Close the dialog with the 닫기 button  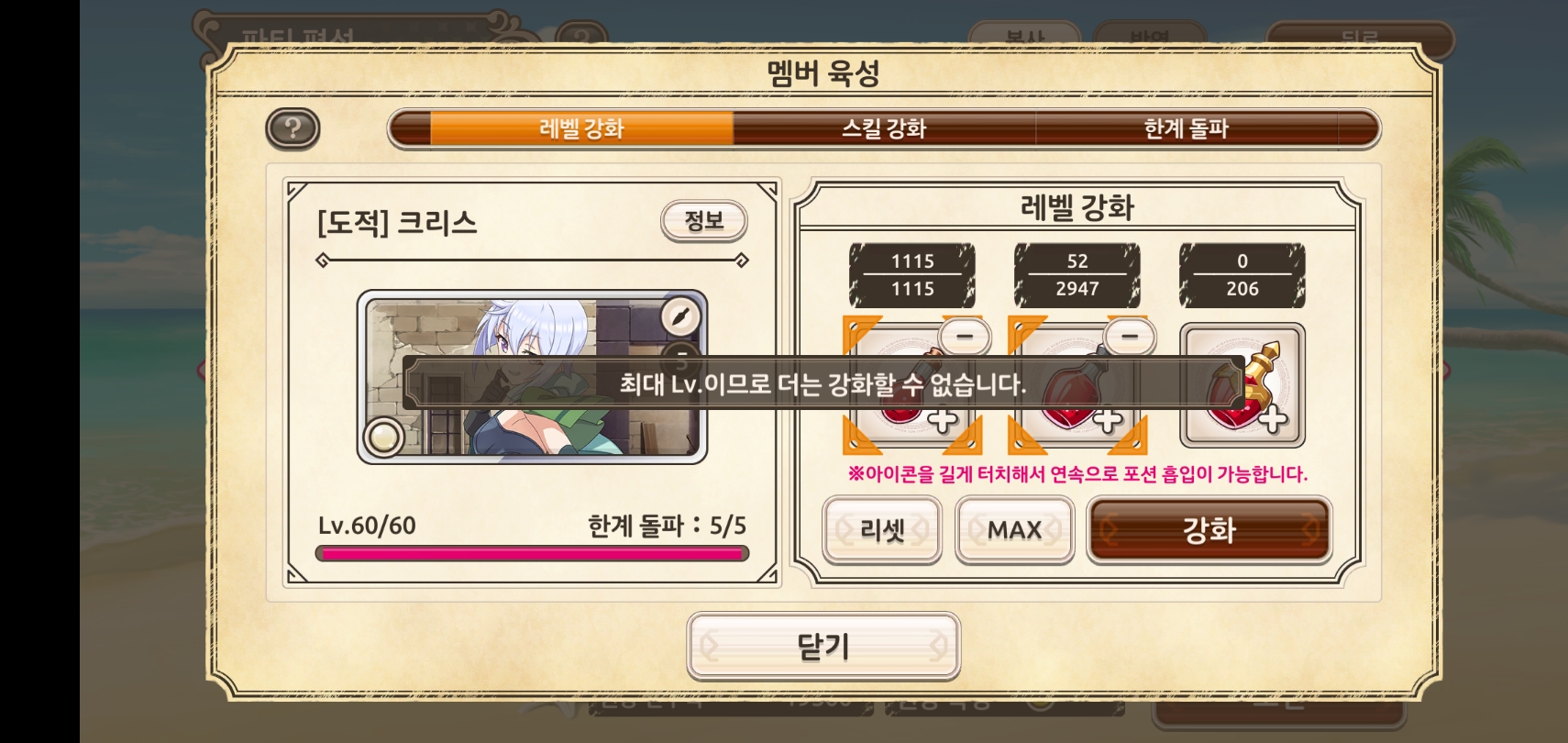pyautogui.click(x=823, y=647)
